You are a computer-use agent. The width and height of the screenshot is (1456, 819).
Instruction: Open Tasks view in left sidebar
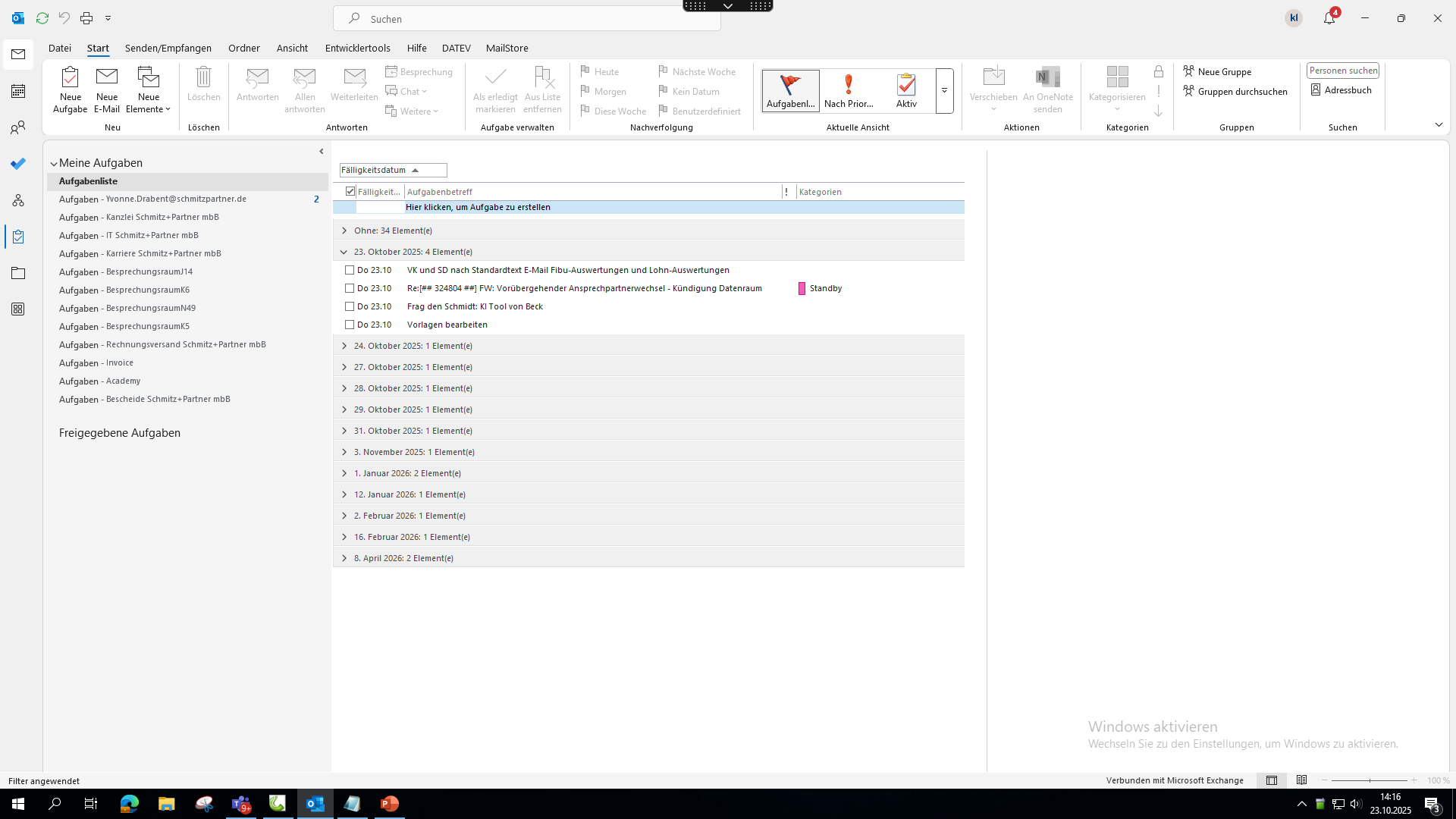point(18,237)
